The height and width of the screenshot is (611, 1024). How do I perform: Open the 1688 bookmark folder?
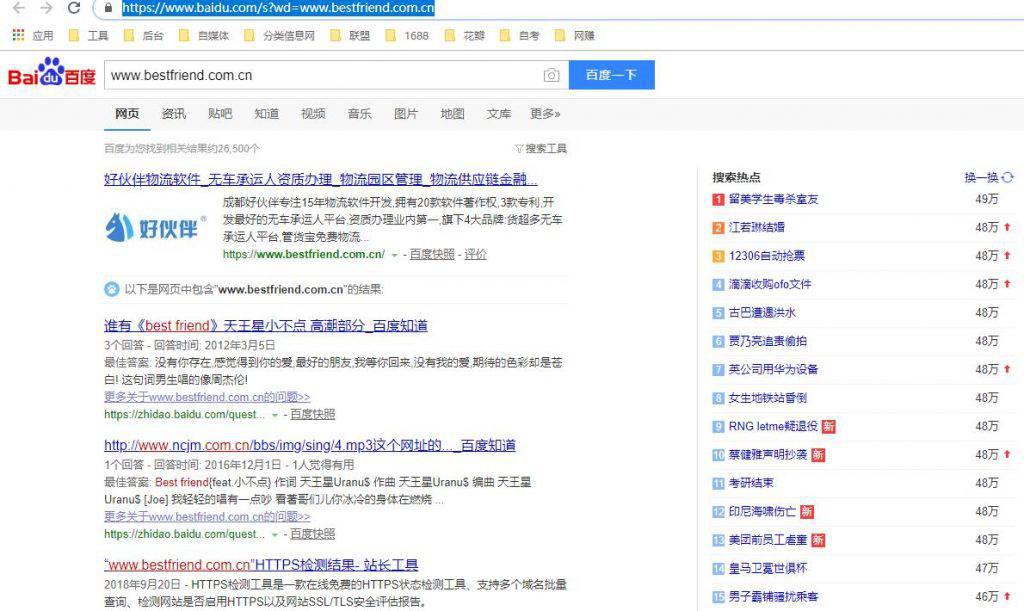coord(407,35)
